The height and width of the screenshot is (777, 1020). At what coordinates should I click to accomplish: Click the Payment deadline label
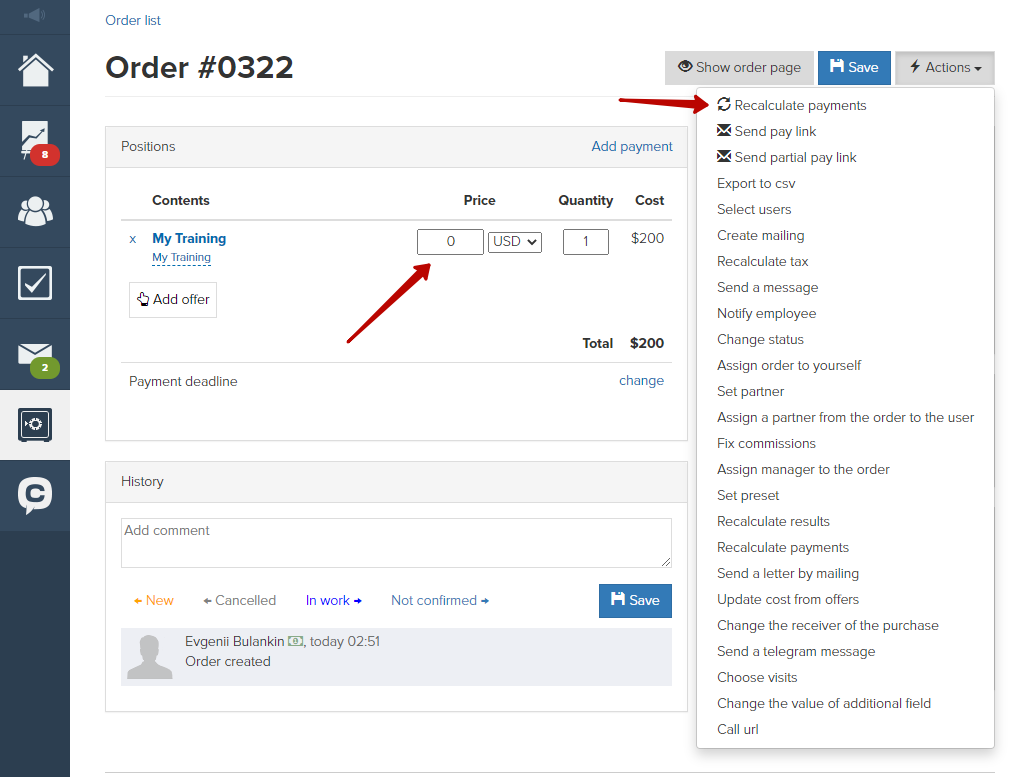(183, 381)
